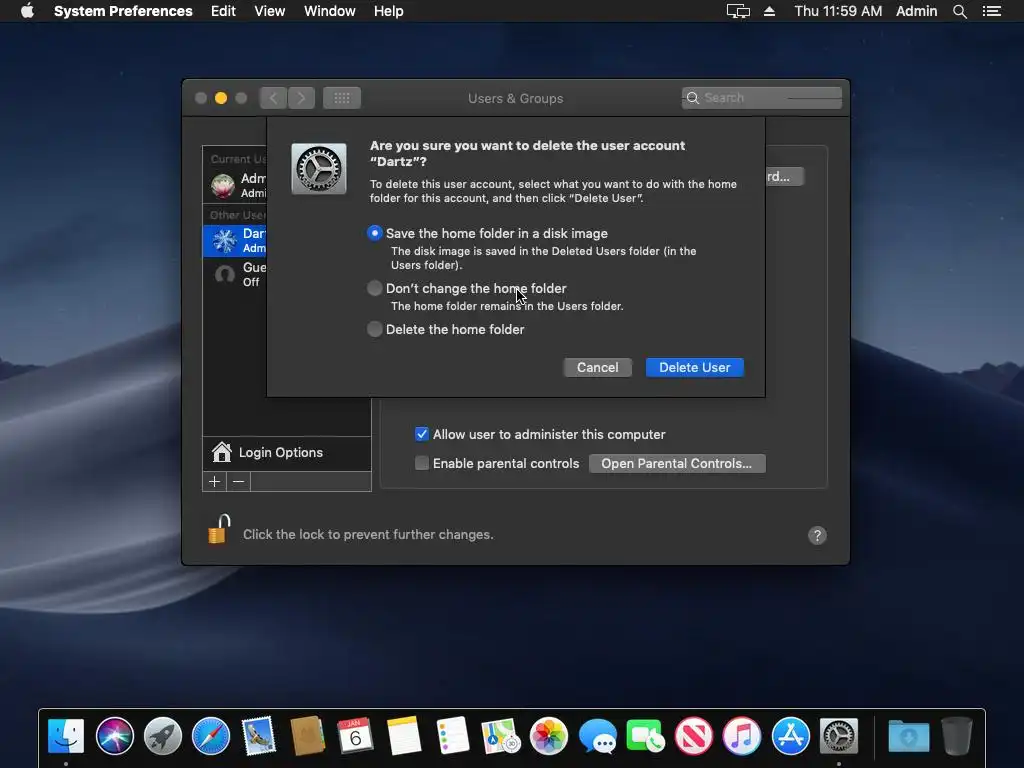Screen dimensions: 1024x768
Task: Open Spotlight search magnifier in menu bar
Action: click(x=959, y=11)
